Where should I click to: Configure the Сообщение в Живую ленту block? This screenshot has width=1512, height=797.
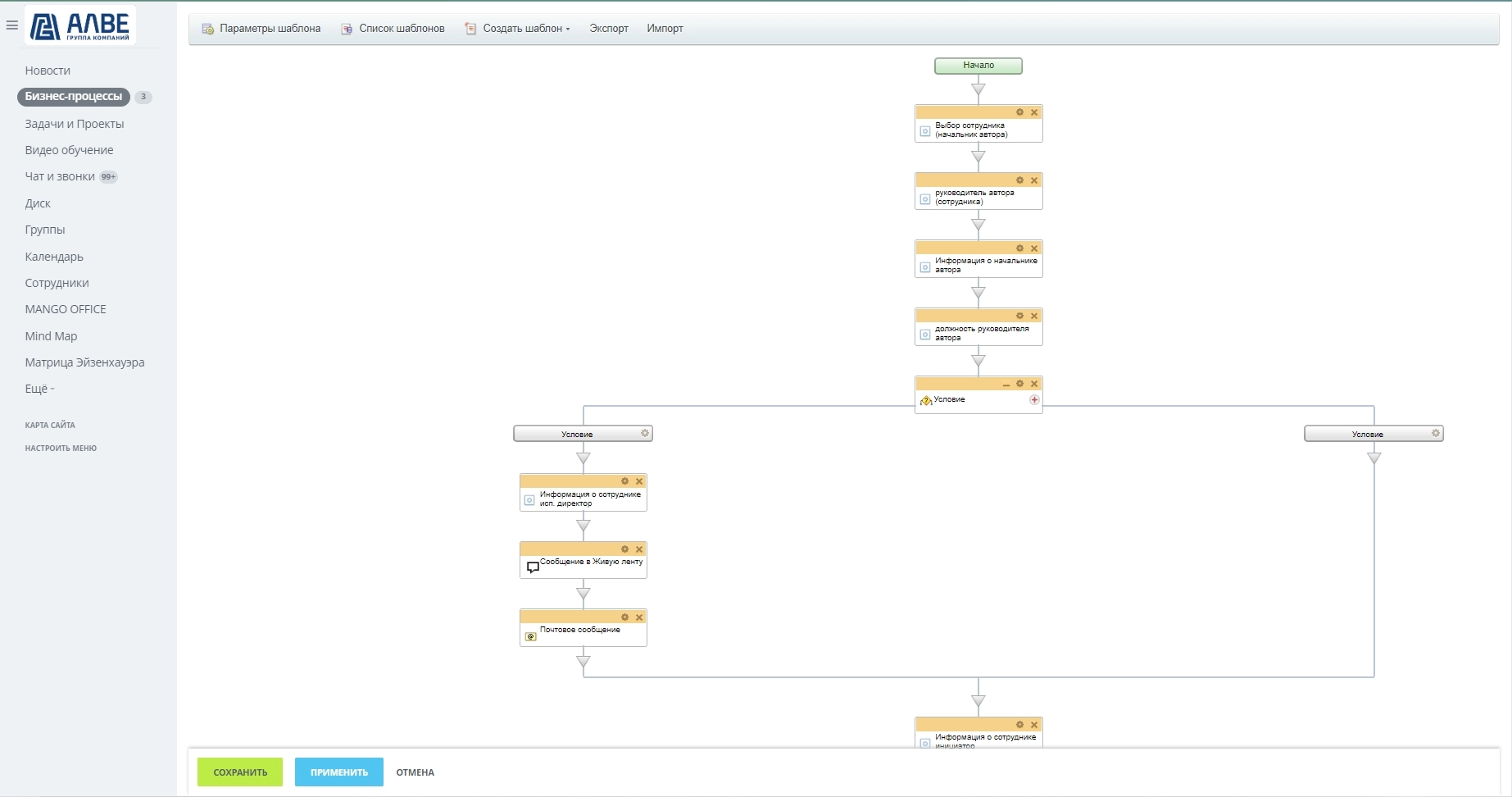[x=624, y=549]
